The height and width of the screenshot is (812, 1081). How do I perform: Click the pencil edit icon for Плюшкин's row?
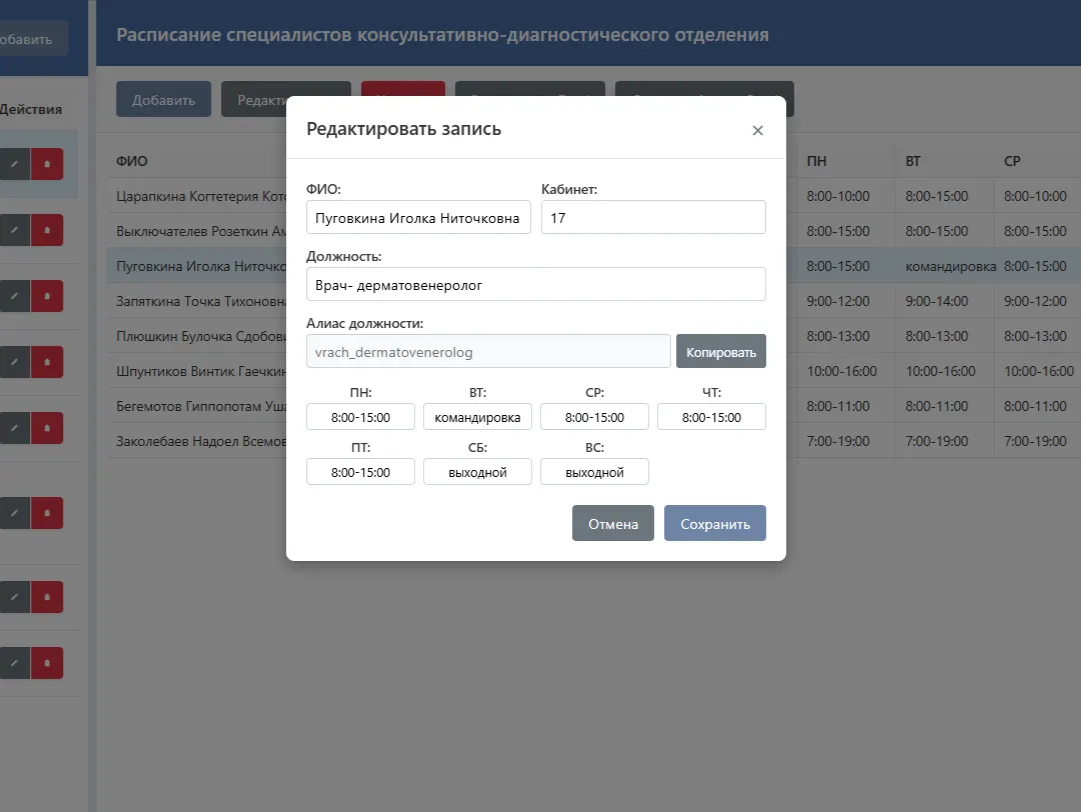coord(14,427)
